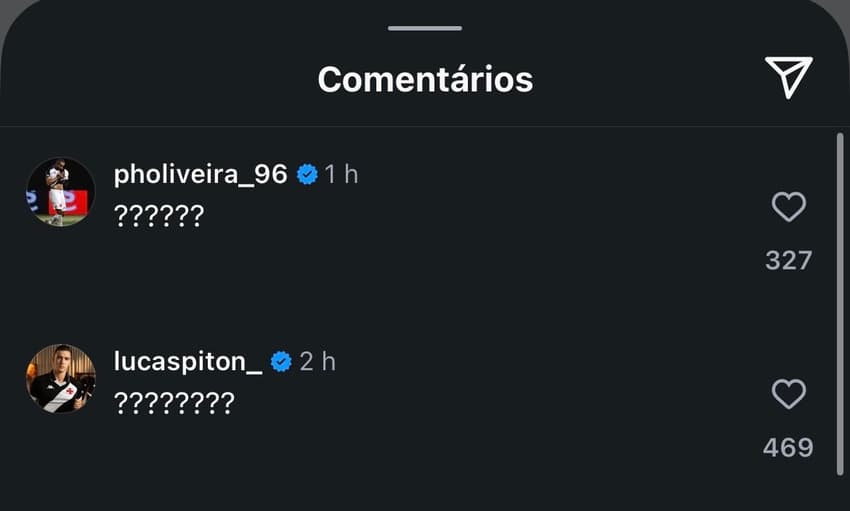850x511 pixels.
Task: Click the comments list scrollbar
Action: pos(838,300)
